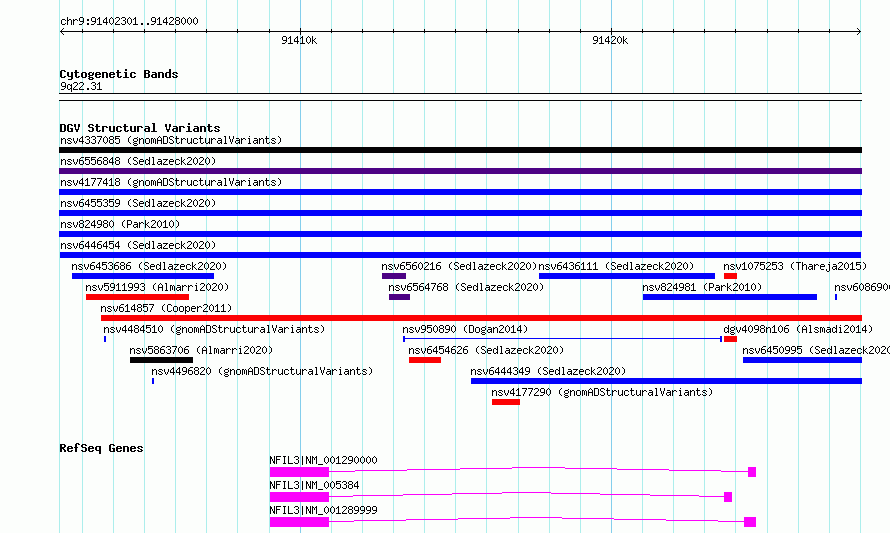Open nsv4177418 gnomADStructuralVariants label
890x533 pixels.
(171, 182)
